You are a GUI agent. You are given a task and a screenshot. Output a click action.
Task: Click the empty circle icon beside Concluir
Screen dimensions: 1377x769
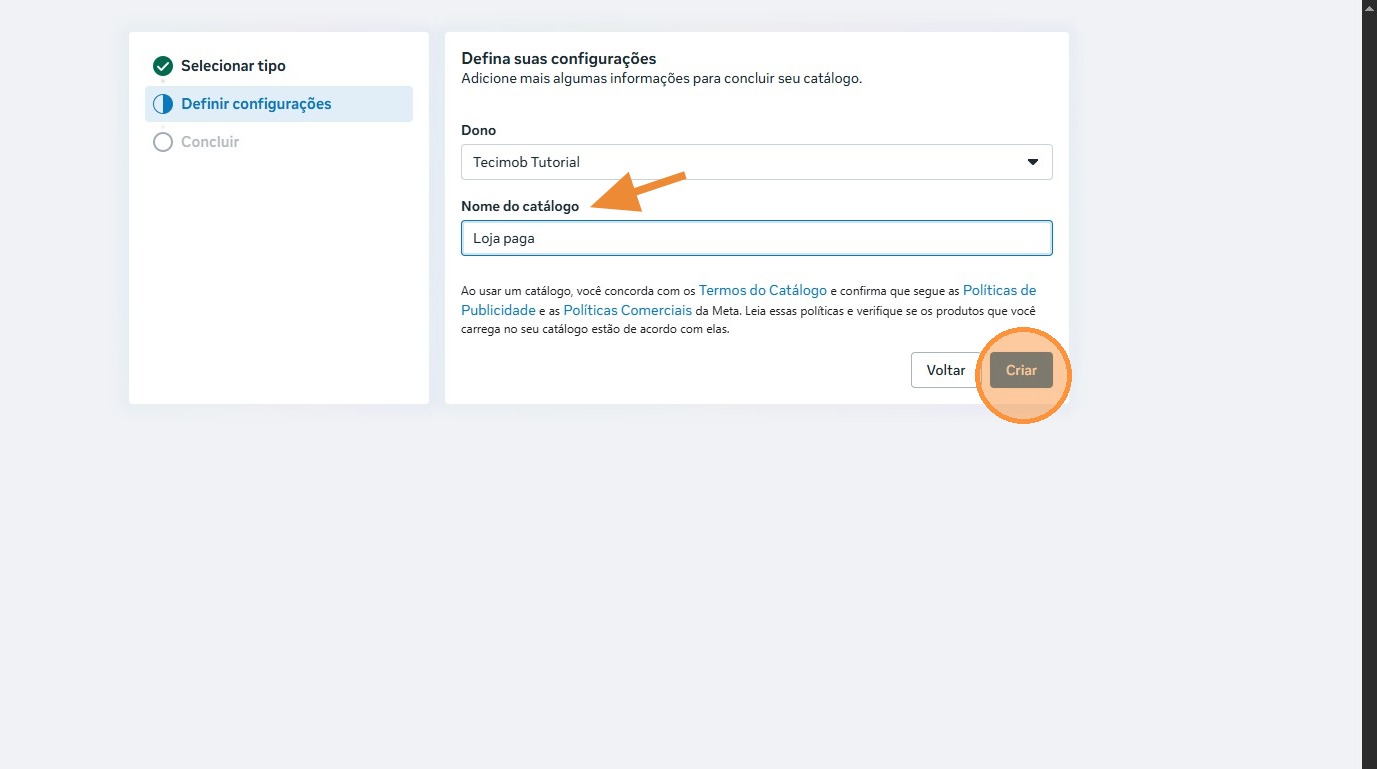point(163,142)
